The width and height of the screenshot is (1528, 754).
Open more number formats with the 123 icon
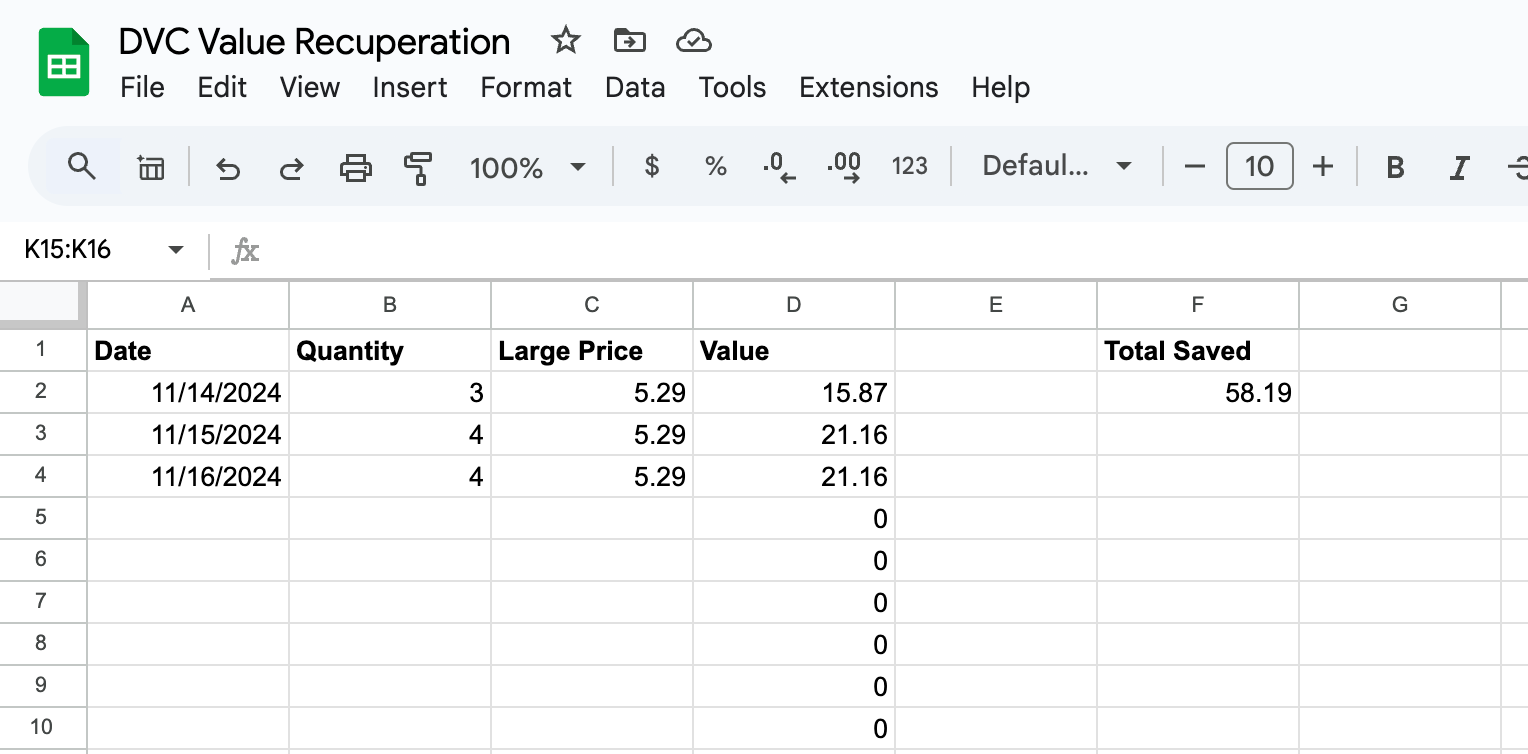[909, 167]
